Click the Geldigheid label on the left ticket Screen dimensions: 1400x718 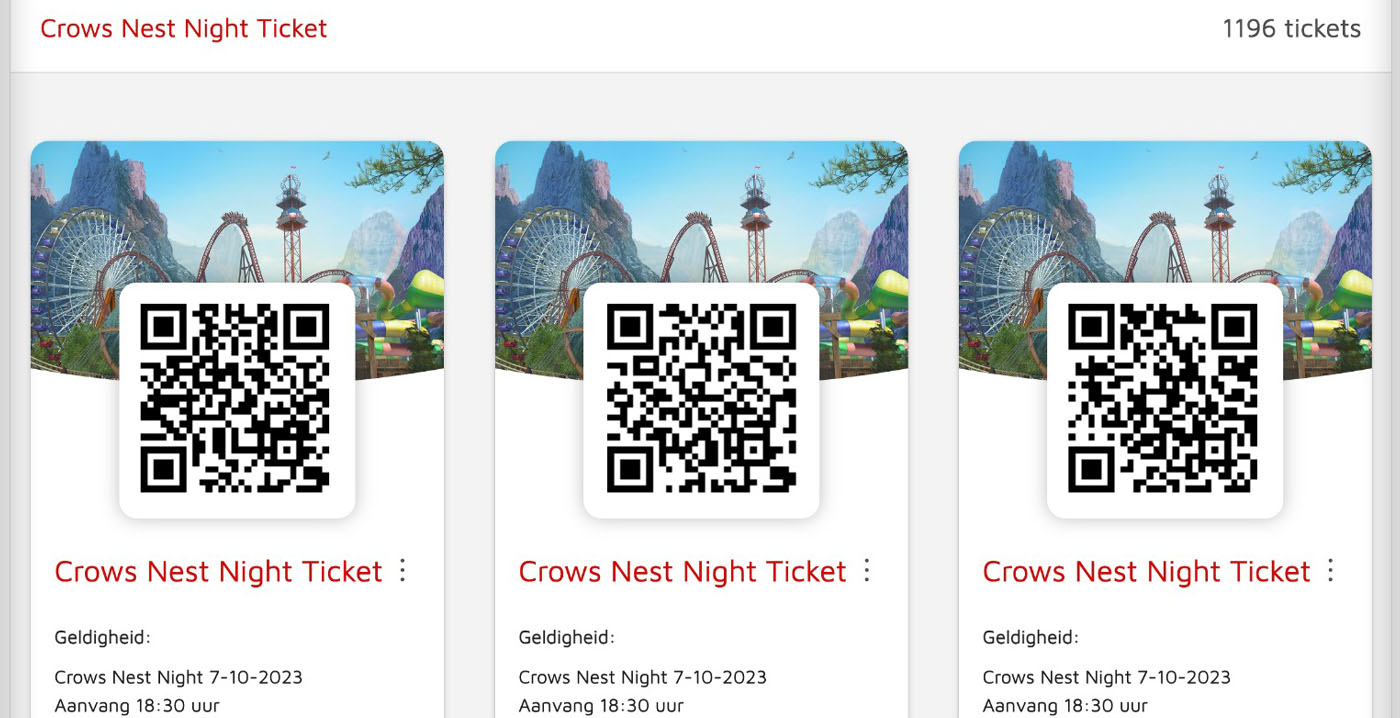[x=102, y=638]
